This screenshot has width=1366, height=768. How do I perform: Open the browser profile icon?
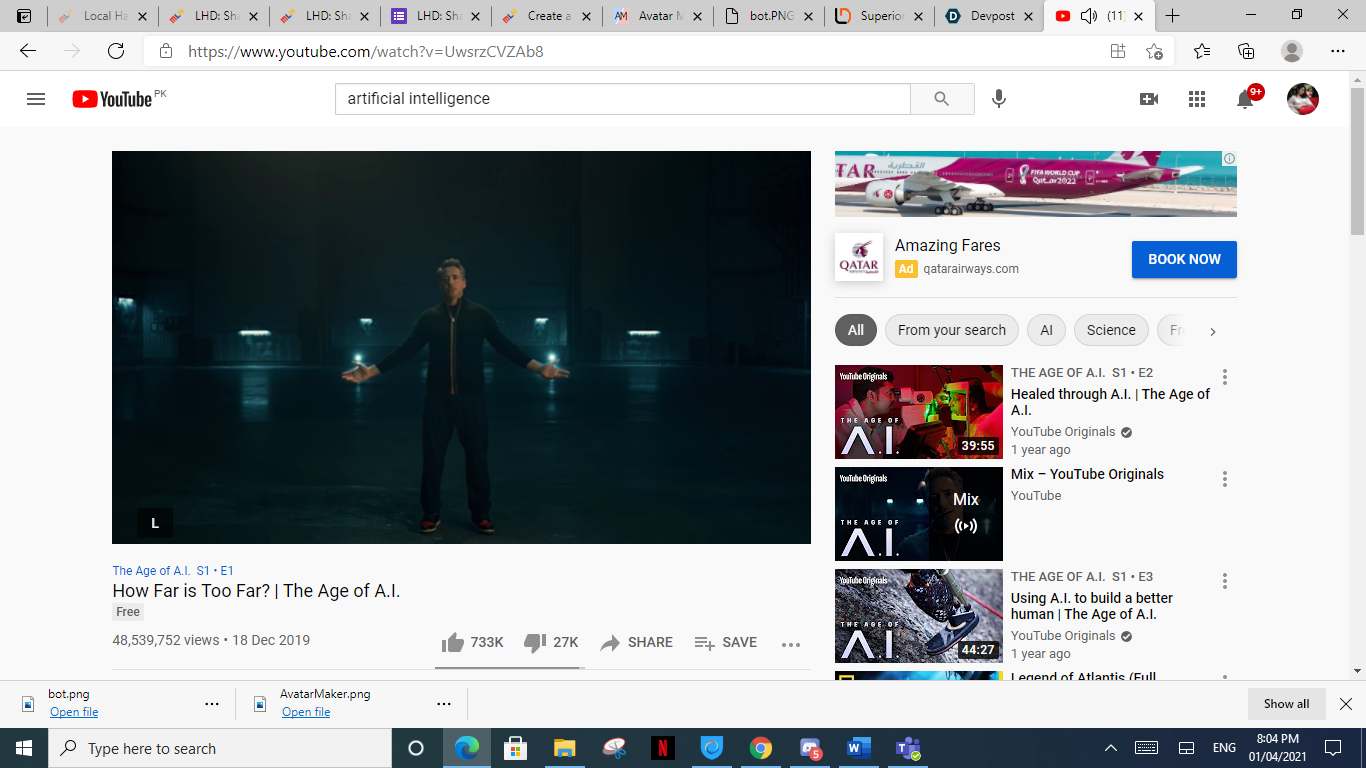click(1292, 51)
